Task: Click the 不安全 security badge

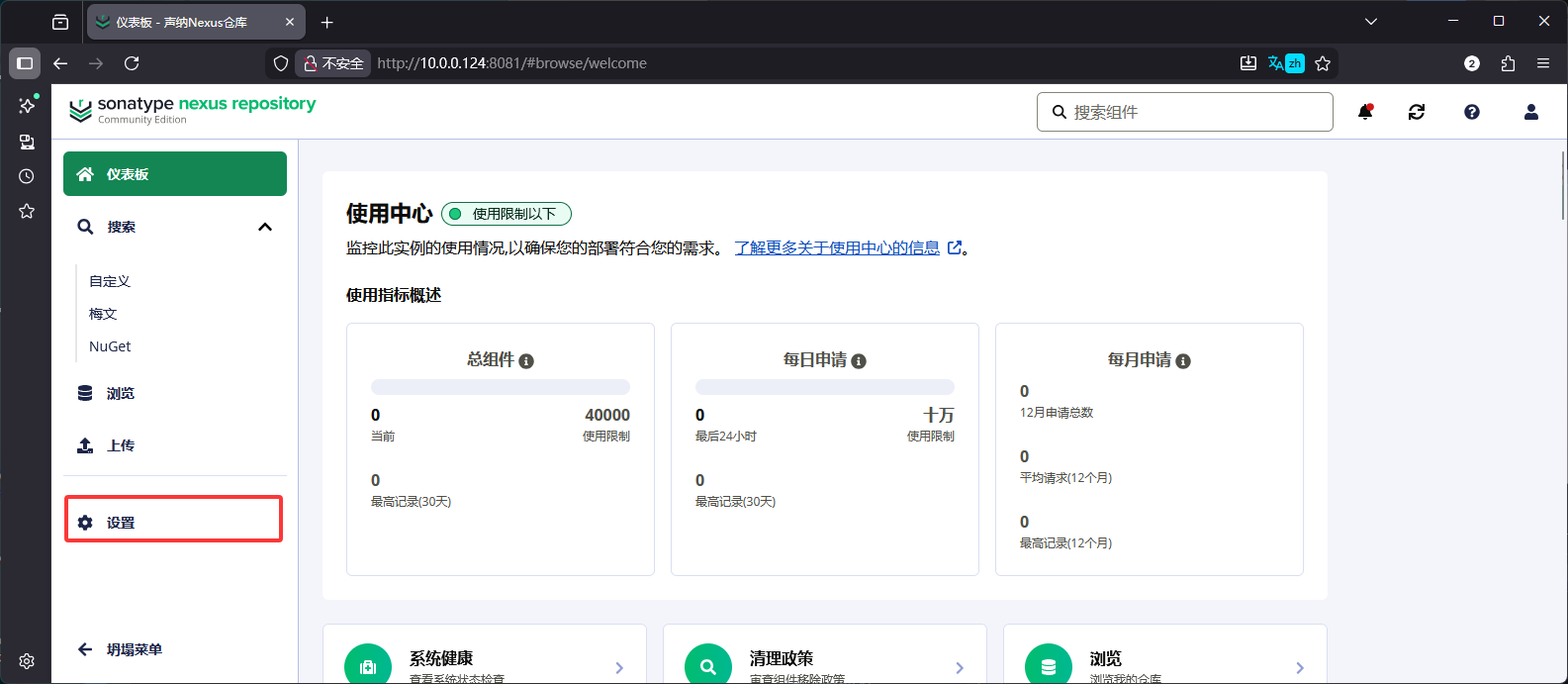Action: (x=333, y=63)
